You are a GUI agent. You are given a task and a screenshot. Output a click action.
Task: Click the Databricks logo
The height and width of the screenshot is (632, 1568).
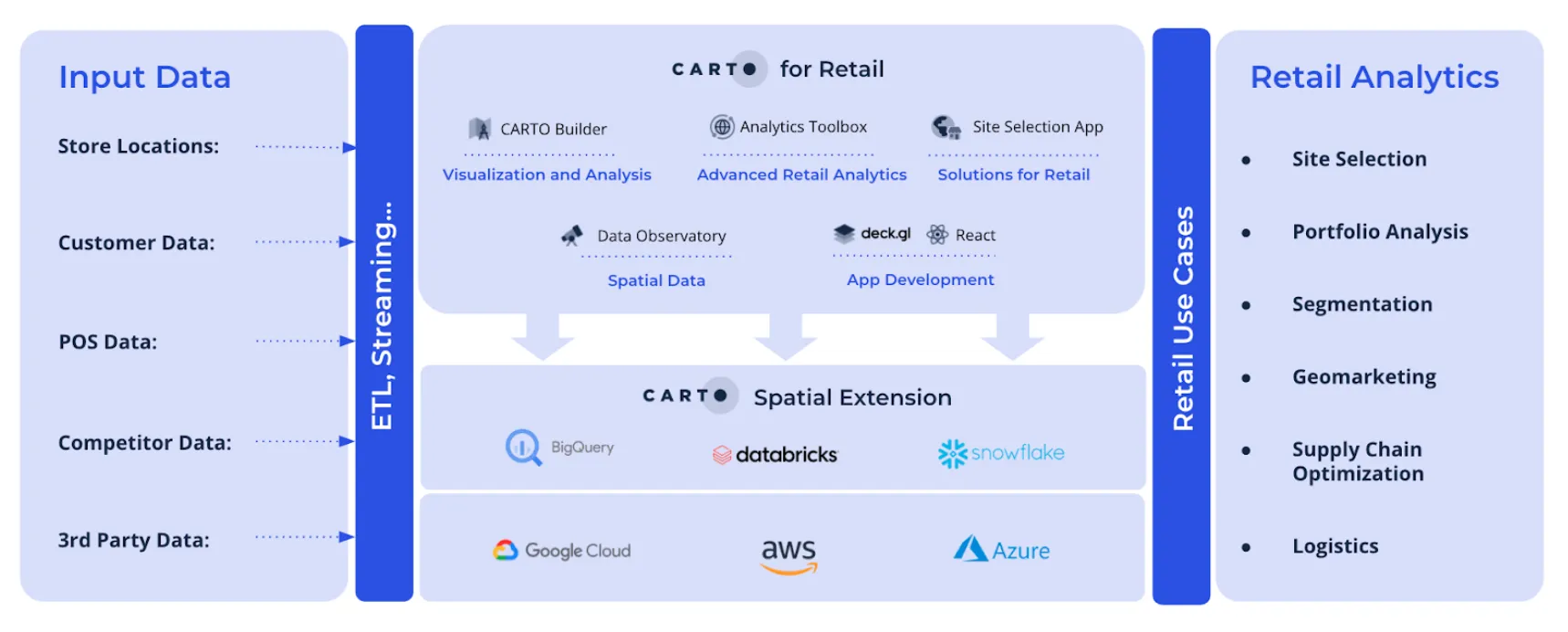(x=775, y=454)
